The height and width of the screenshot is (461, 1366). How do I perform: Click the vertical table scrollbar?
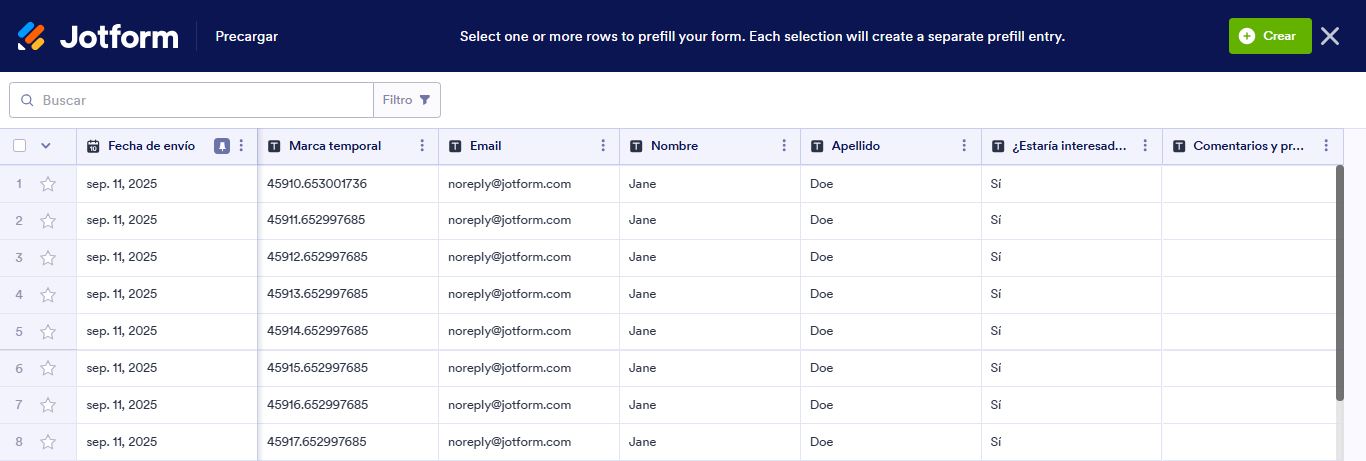tap(1340, 282)
